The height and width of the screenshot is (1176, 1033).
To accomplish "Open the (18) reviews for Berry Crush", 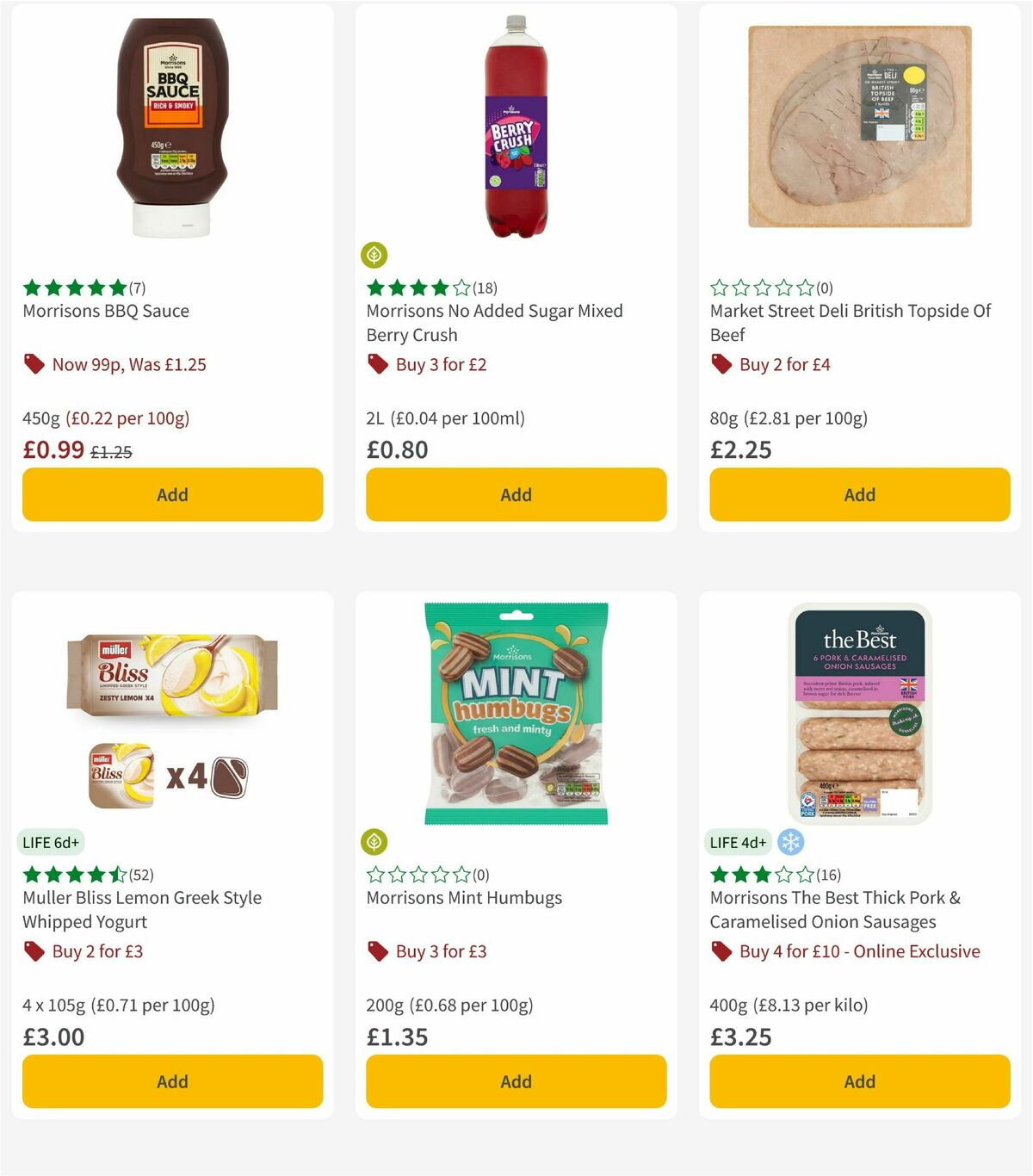I will pyautogui.click(x=482, y=288).
